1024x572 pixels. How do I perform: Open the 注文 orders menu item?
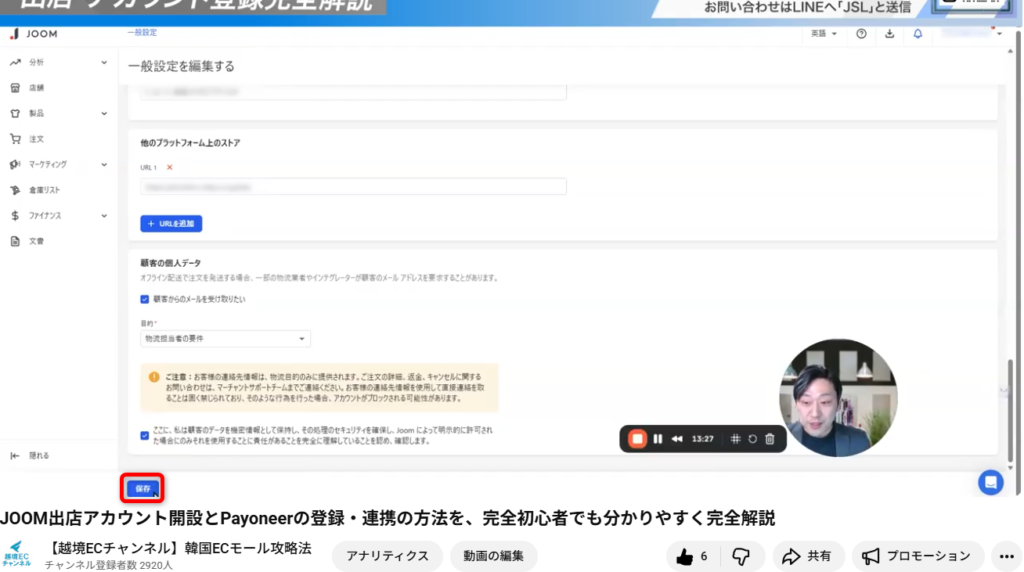tap(36, 139)
